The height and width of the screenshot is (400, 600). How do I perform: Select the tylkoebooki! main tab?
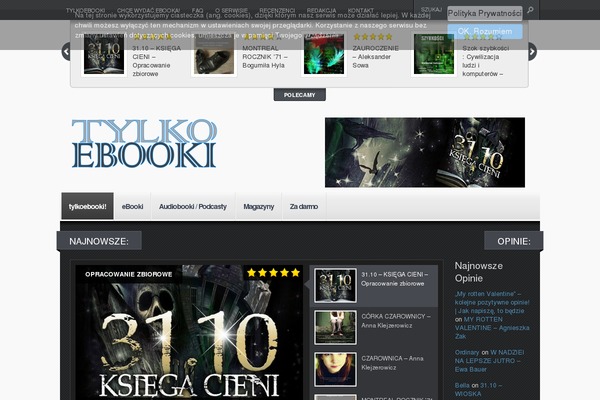88,206
